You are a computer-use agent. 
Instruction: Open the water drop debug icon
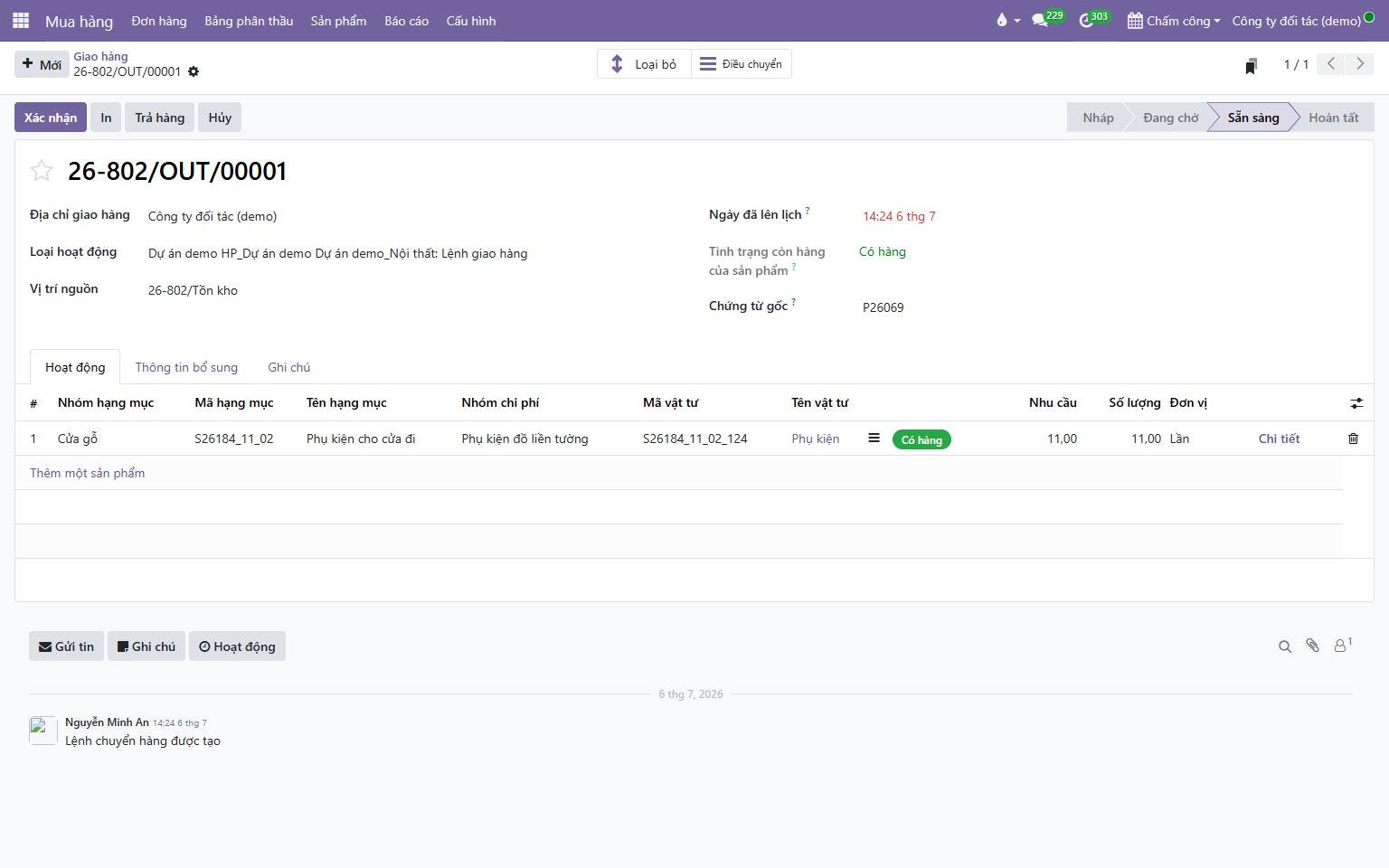[x=1001, y=20]
